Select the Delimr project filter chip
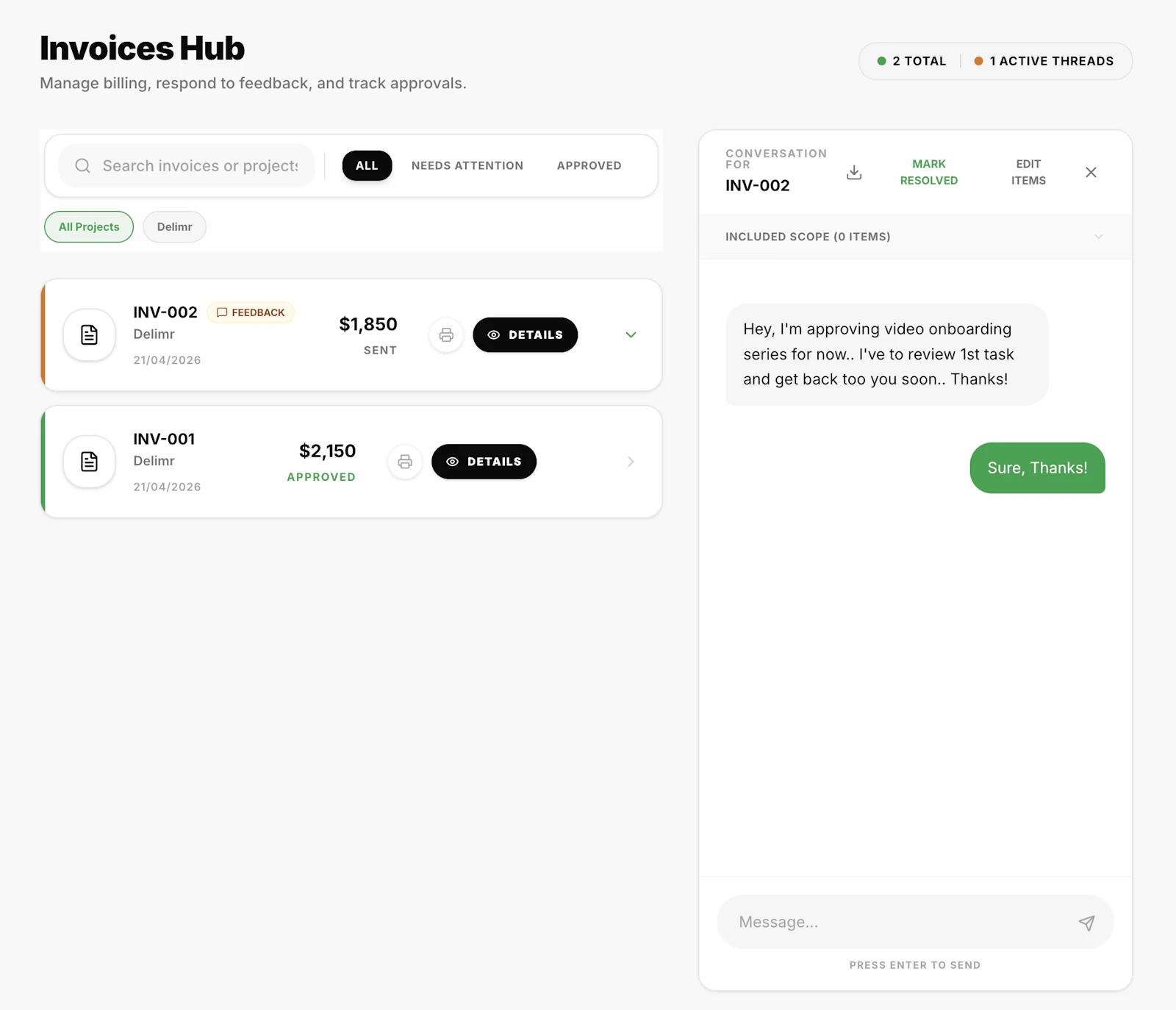 click(174, 226)
